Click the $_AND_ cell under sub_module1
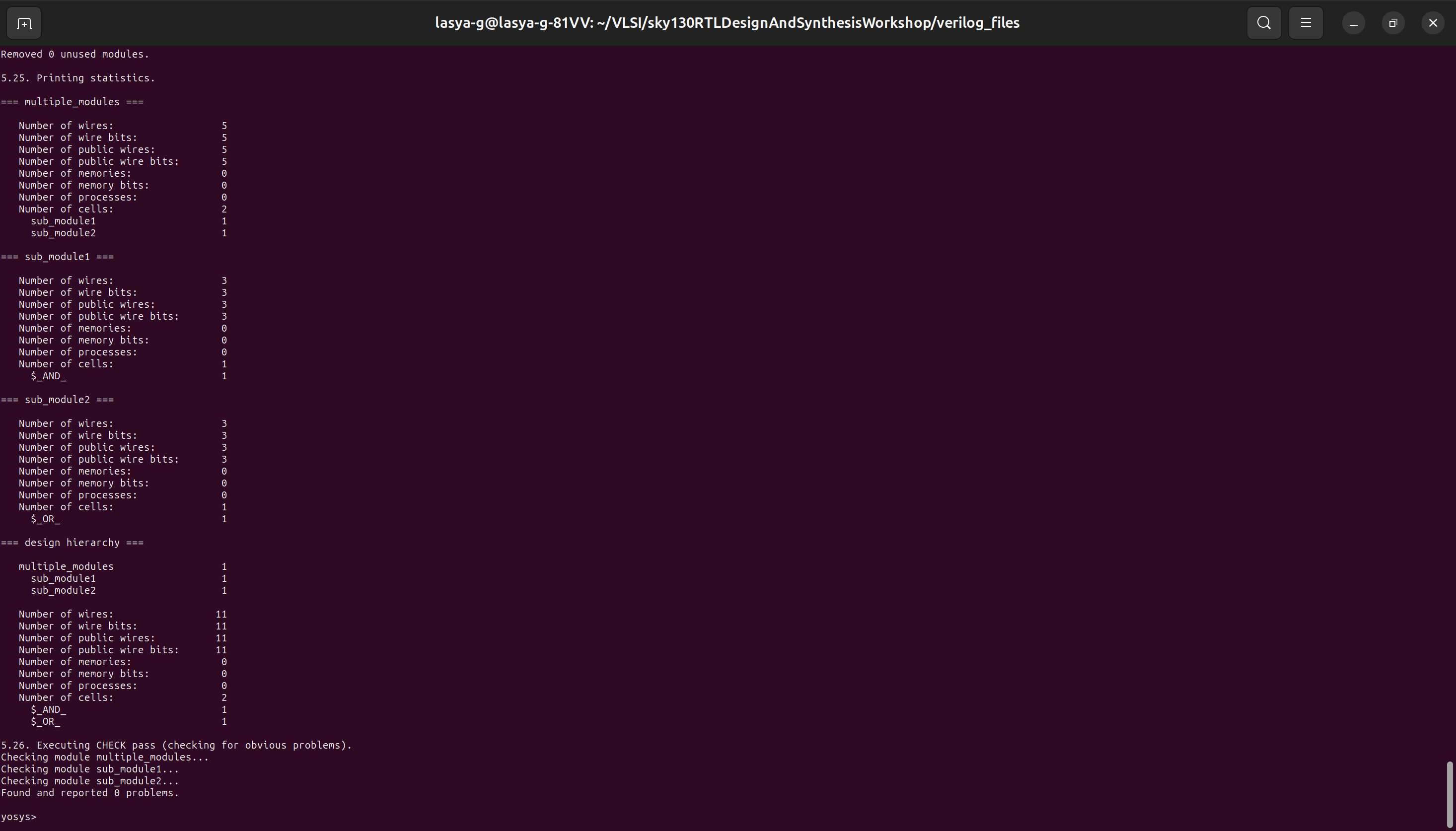Screen dimensions: 1456x831 click(48, 376)
